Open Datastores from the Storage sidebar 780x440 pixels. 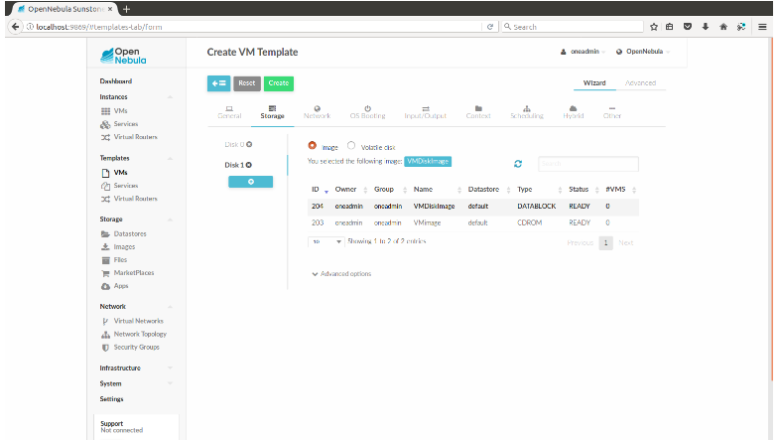click(x=130, y=233)
